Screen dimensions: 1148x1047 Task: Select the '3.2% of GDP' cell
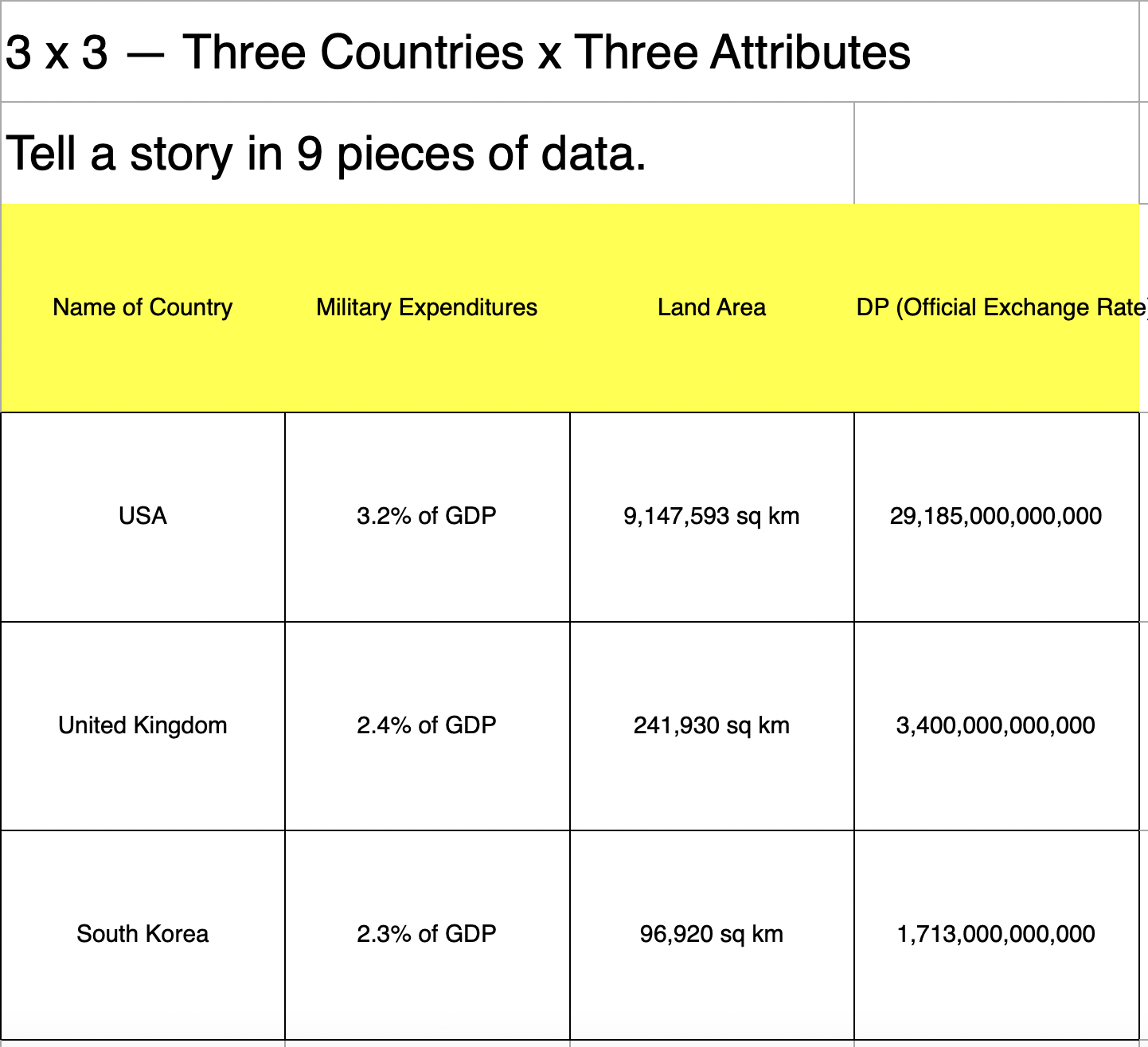tap(427, 516)
